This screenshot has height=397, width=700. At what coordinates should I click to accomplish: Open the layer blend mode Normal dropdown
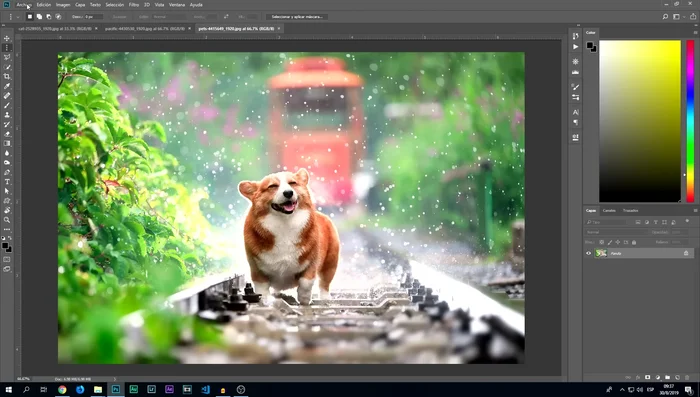point(616,232)
